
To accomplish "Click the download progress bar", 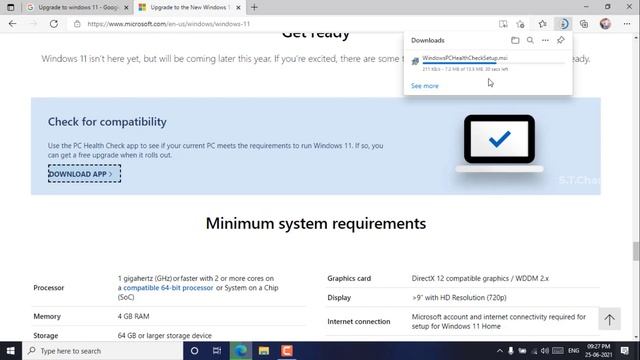I will click(493, 63).
